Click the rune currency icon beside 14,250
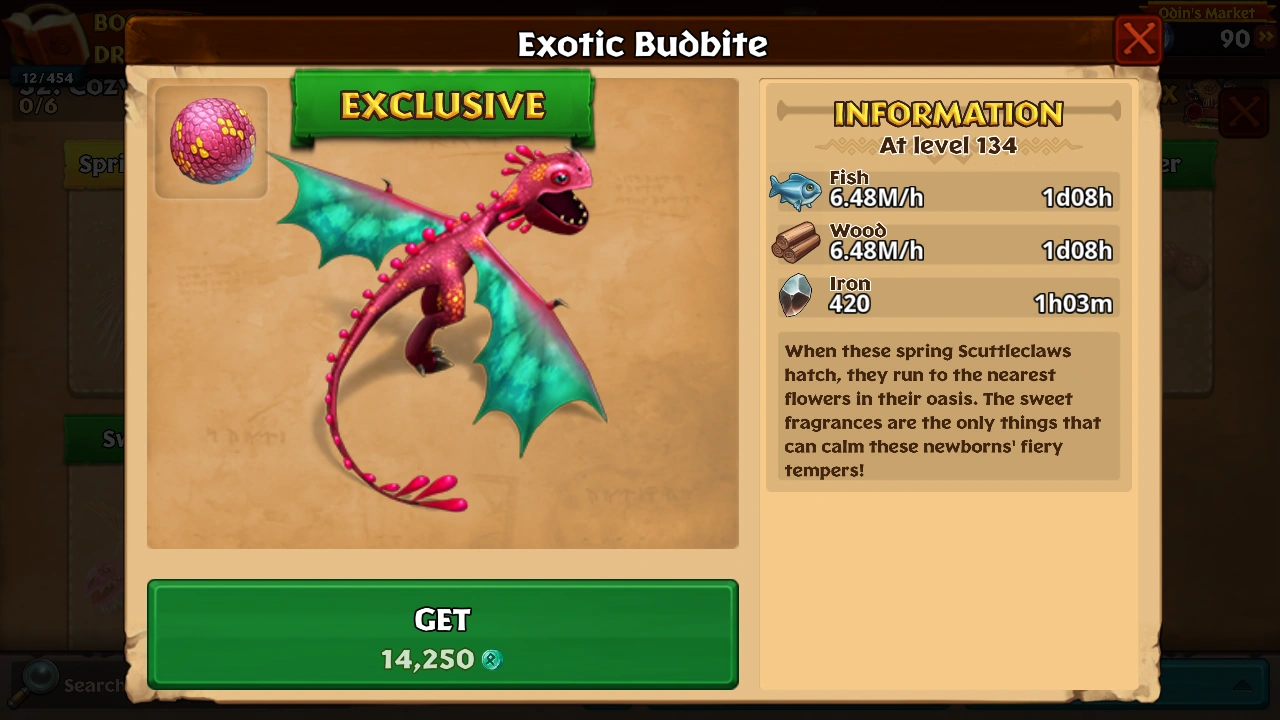This screenshot has width=1280, height=720. pos(491,660)
